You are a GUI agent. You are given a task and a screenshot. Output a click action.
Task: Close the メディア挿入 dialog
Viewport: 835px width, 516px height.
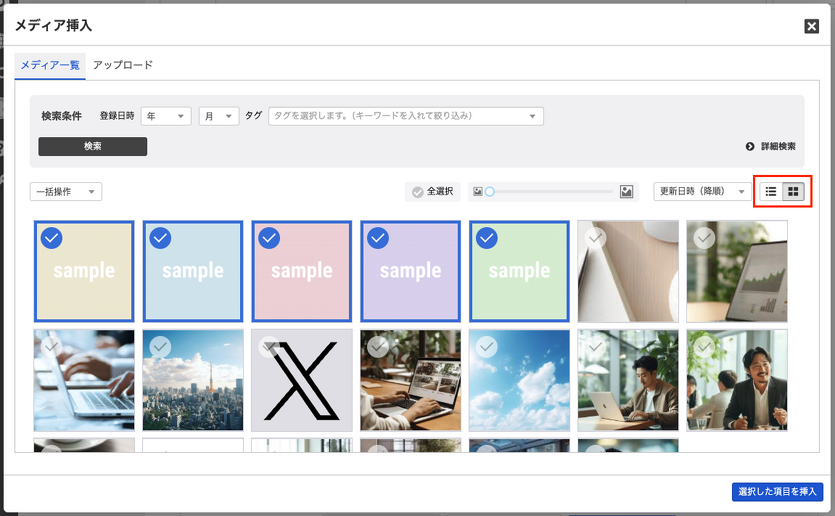(811, 26)
